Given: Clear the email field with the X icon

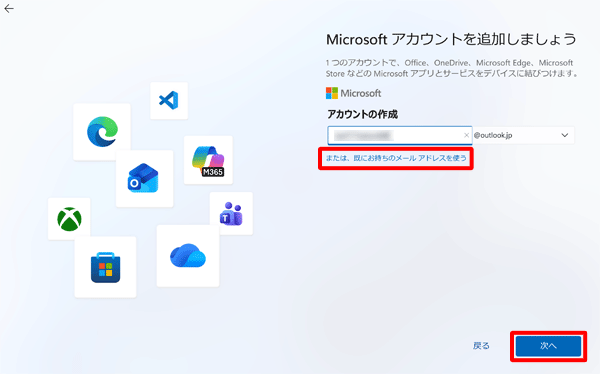Looking at the screenshot, I should [x=466, y=135].
